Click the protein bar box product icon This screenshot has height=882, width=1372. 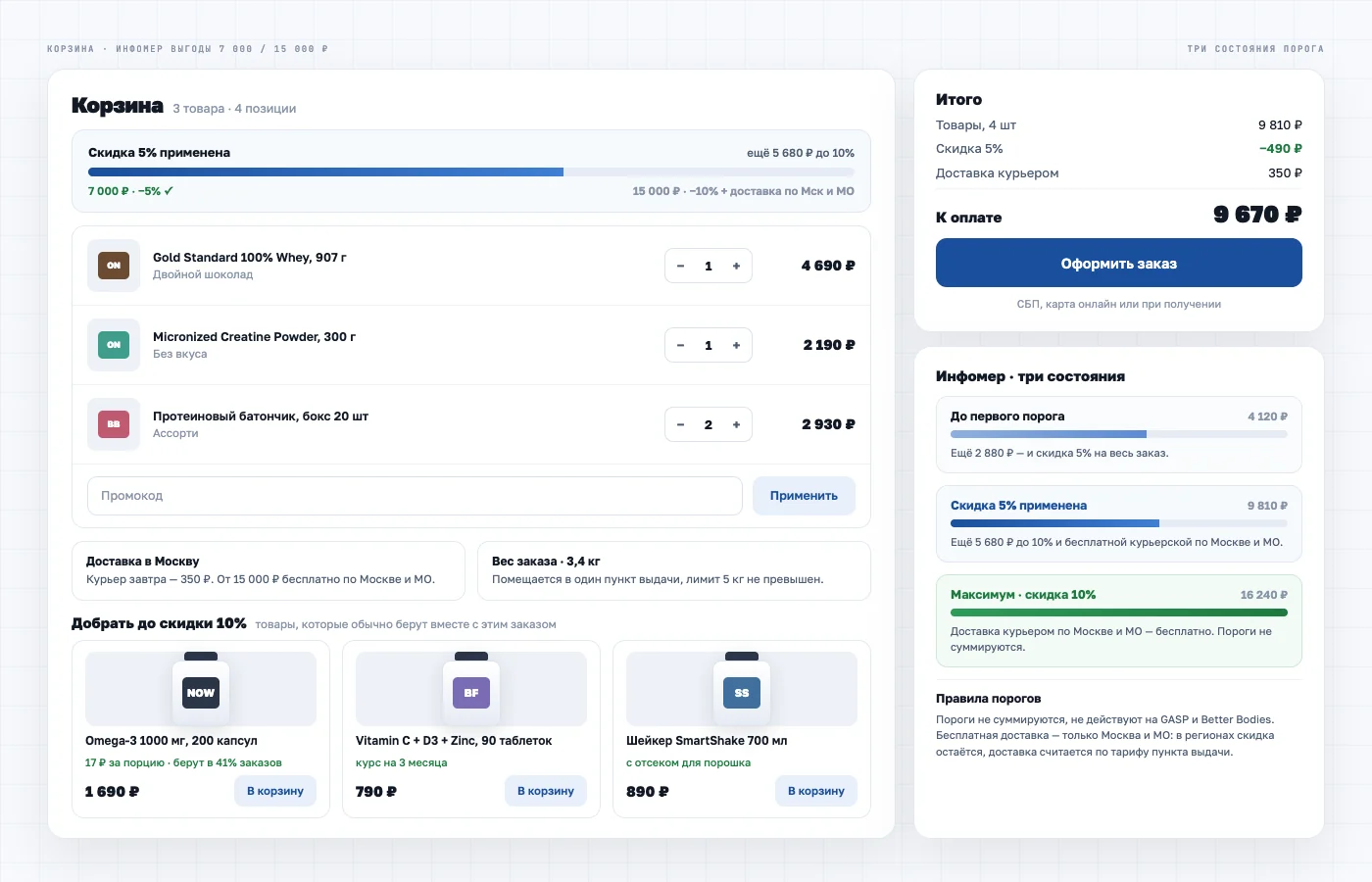[x=114, y=424]
